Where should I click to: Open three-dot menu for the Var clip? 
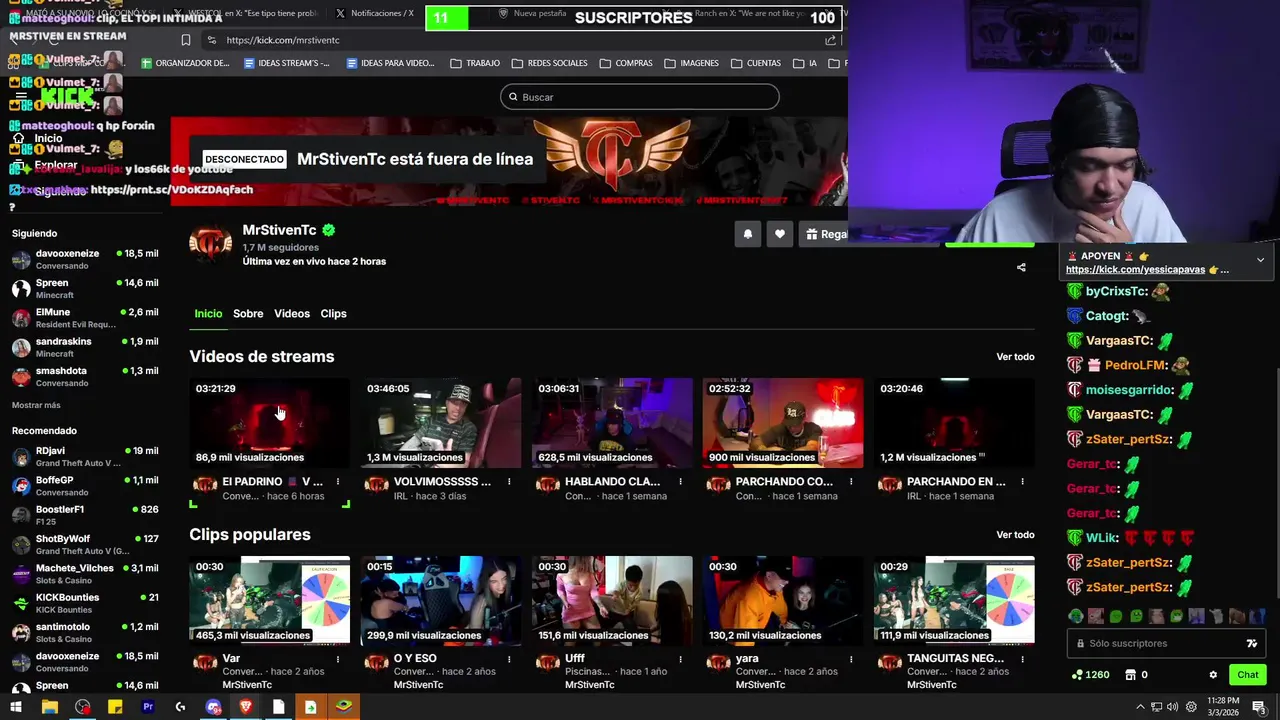[338, 659]
